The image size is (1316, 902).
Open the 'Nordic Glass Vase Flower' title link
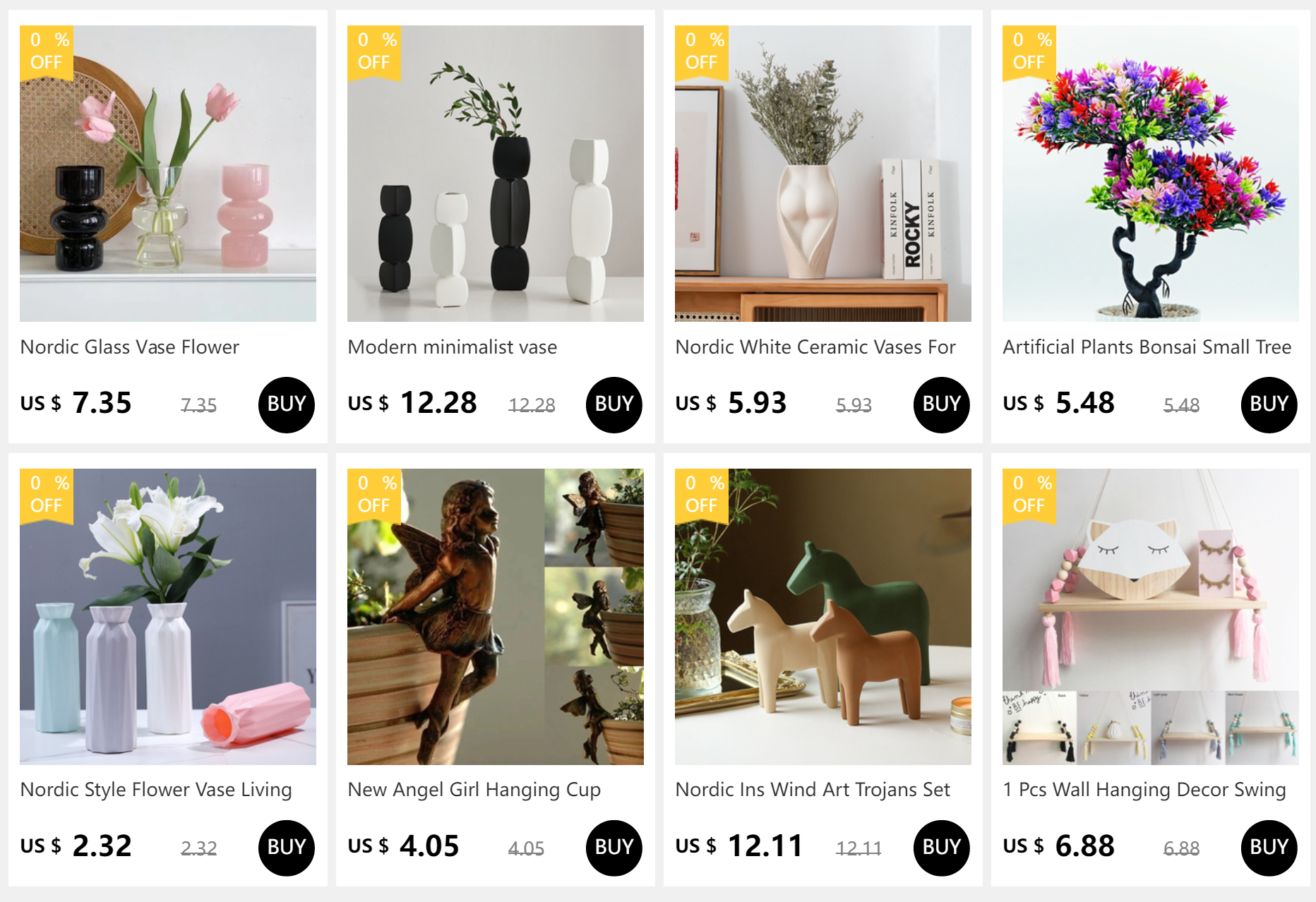click(130, 347)
